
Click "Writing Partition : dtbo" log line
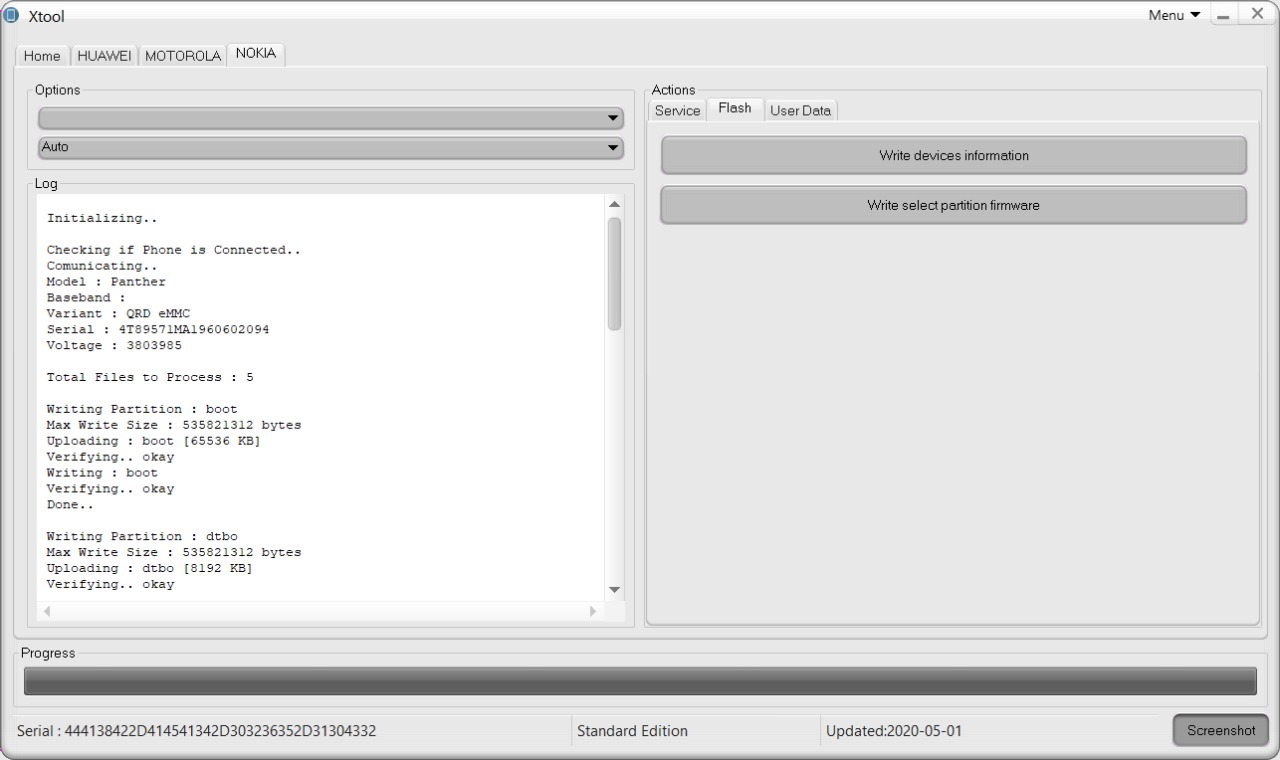coord(142,537)
